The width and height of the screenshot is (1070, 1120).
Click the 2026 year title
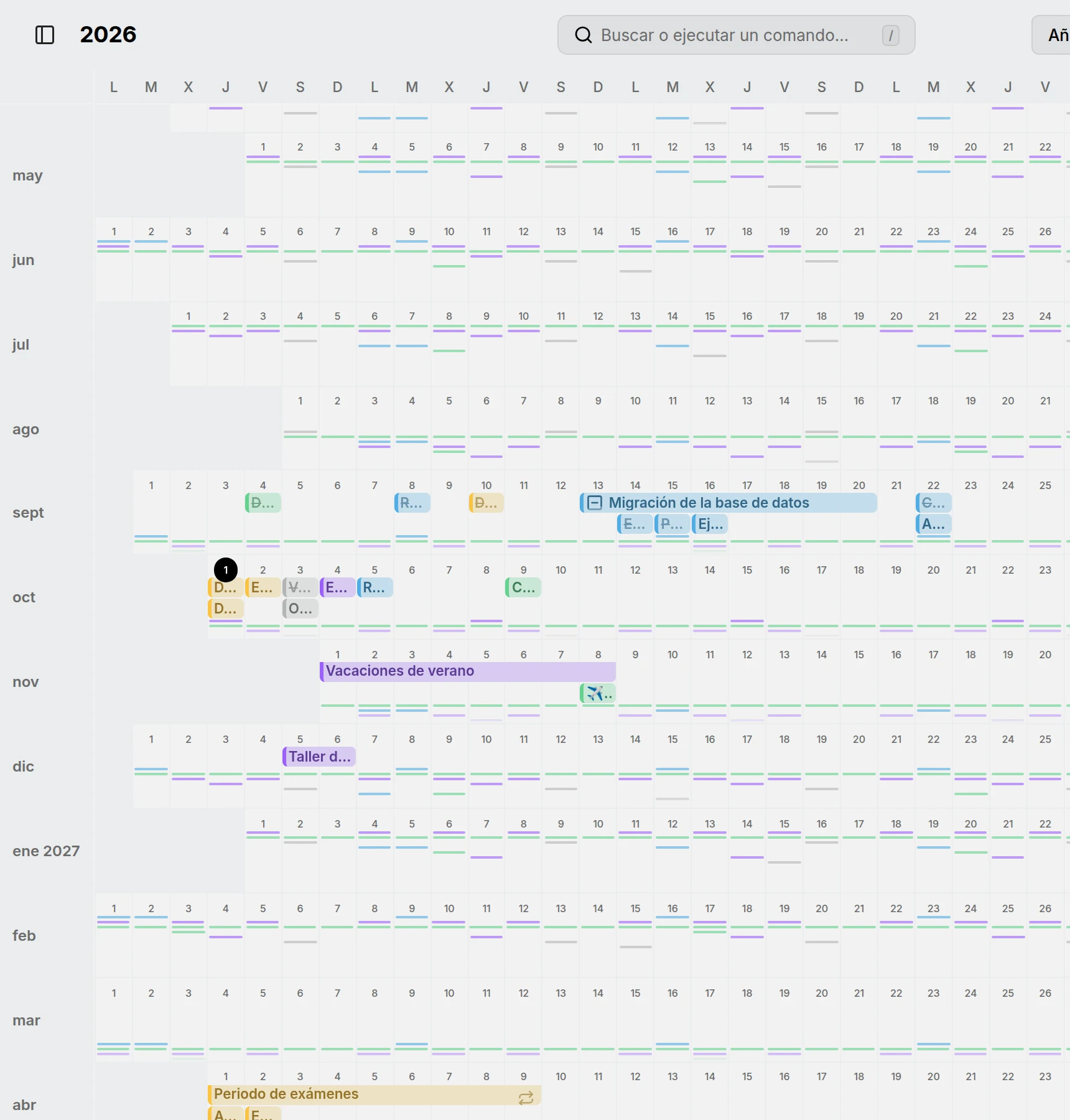[x=108, y=35]
